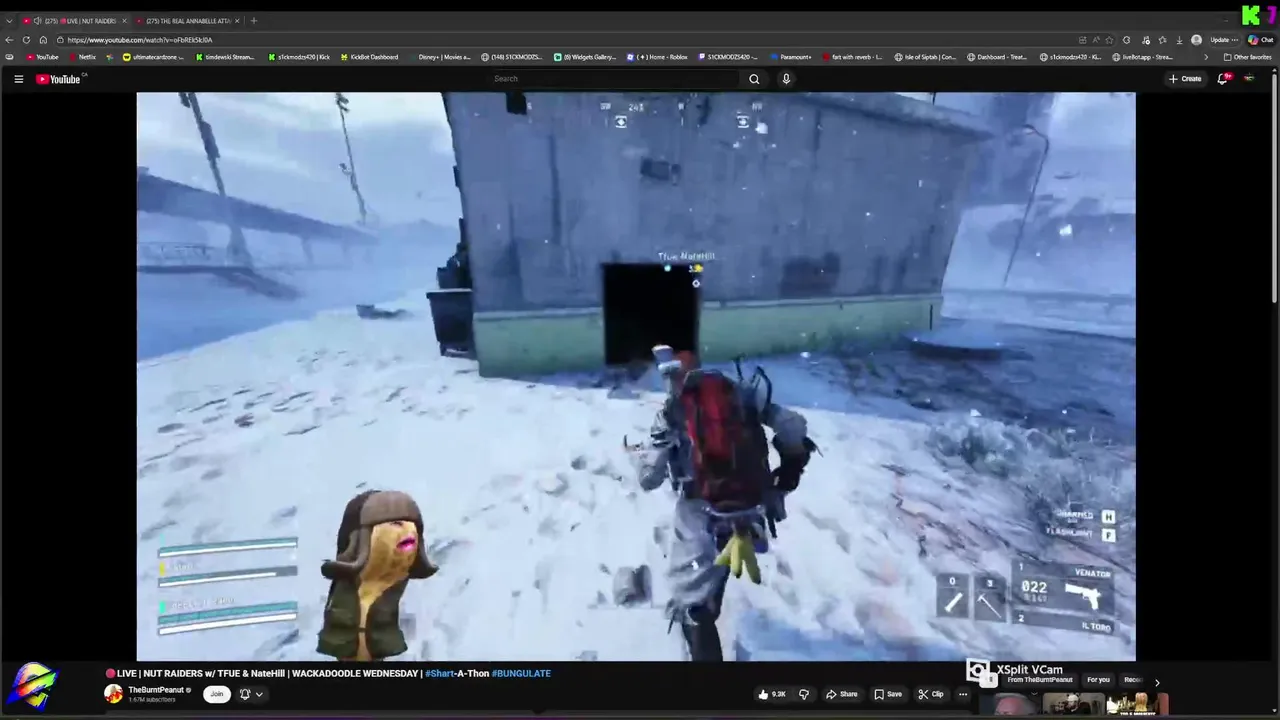Expand favorites bar overflow chevron
1280x720 pixels.
(x=1205, y=57)
